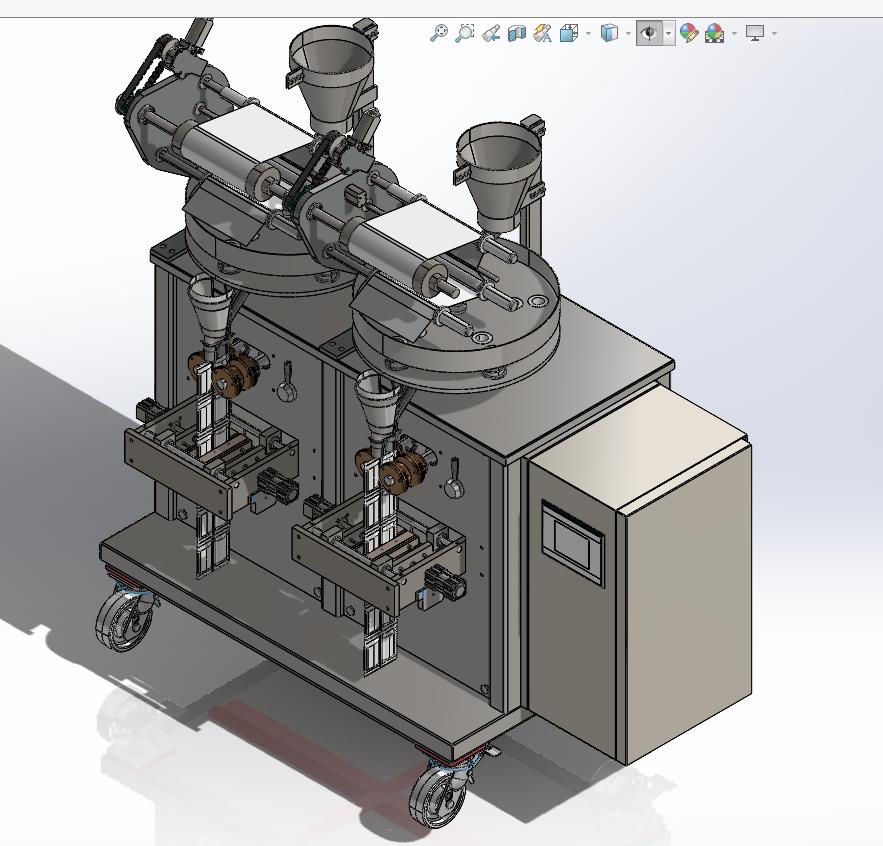Click the Display Style icon
Image resolution: width=883 pixels, height=846 pixels.
click(x=609, y=33)
